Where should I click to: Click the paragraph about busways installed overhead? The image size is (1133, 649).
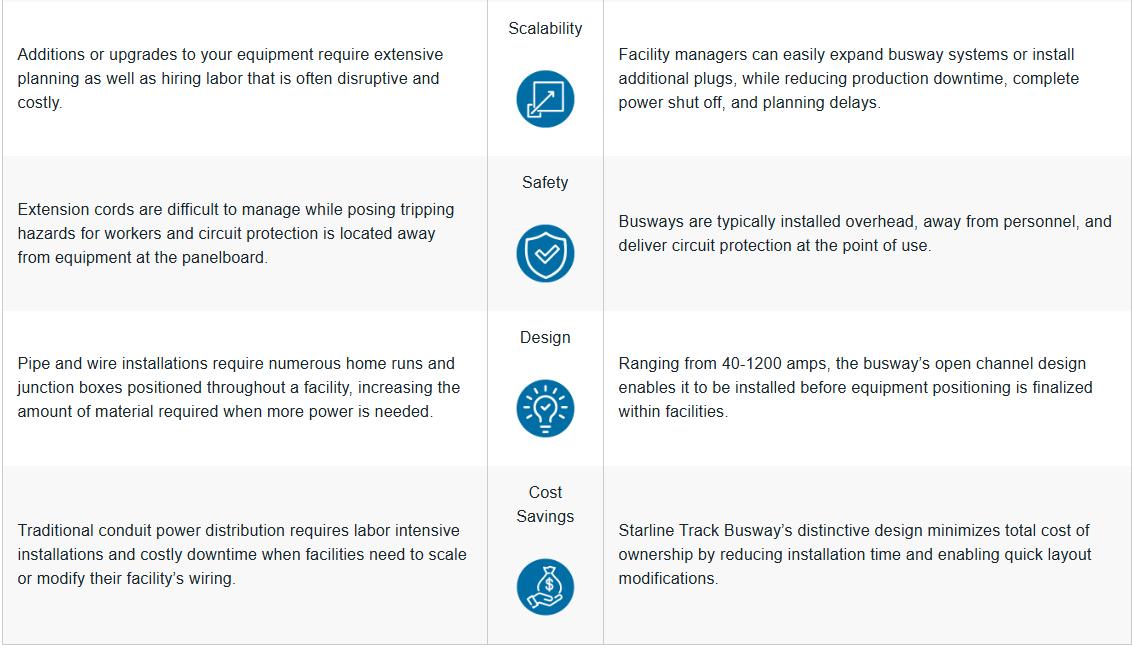tap(864, 233)
